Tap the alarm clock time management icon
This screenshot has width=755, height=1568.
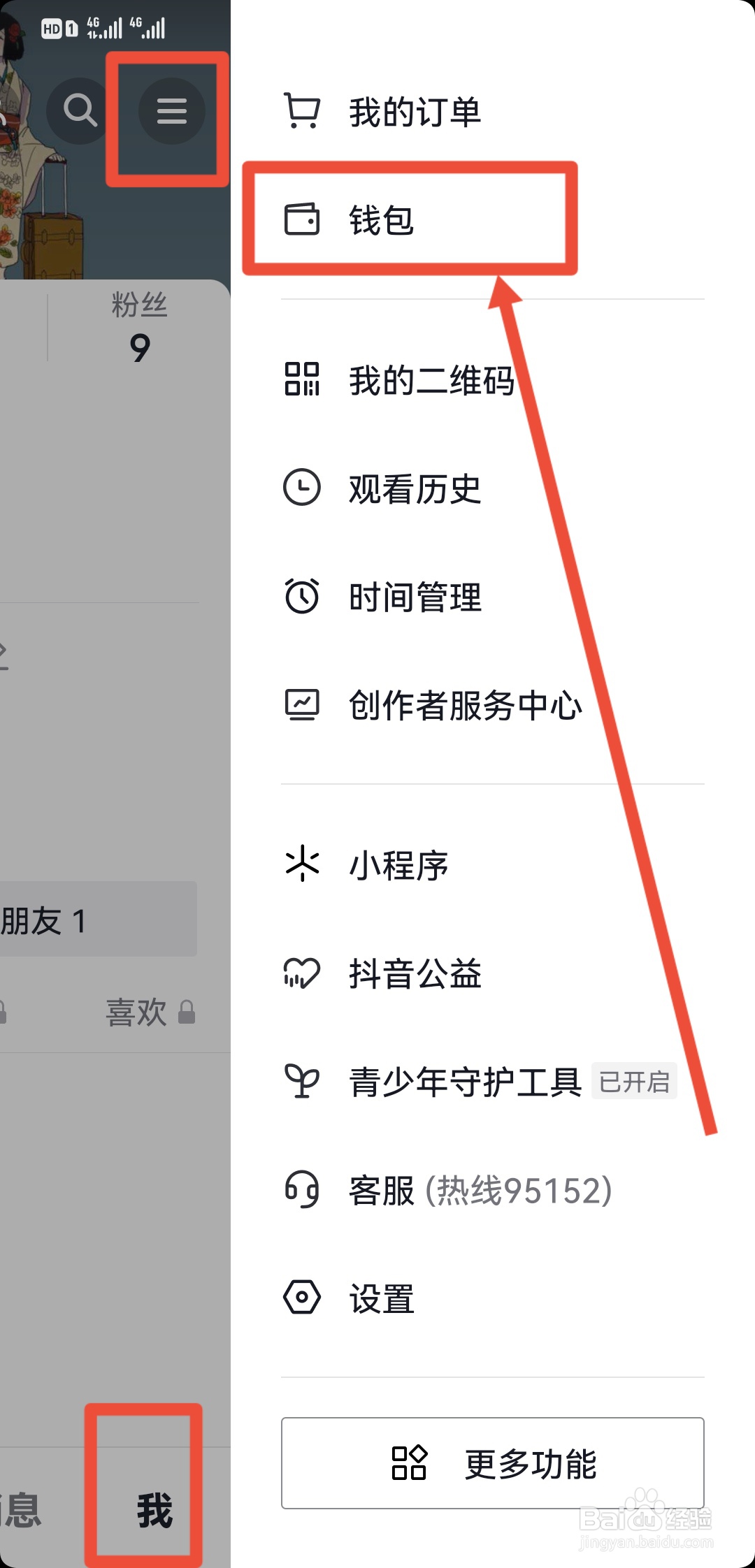(302, 596)
